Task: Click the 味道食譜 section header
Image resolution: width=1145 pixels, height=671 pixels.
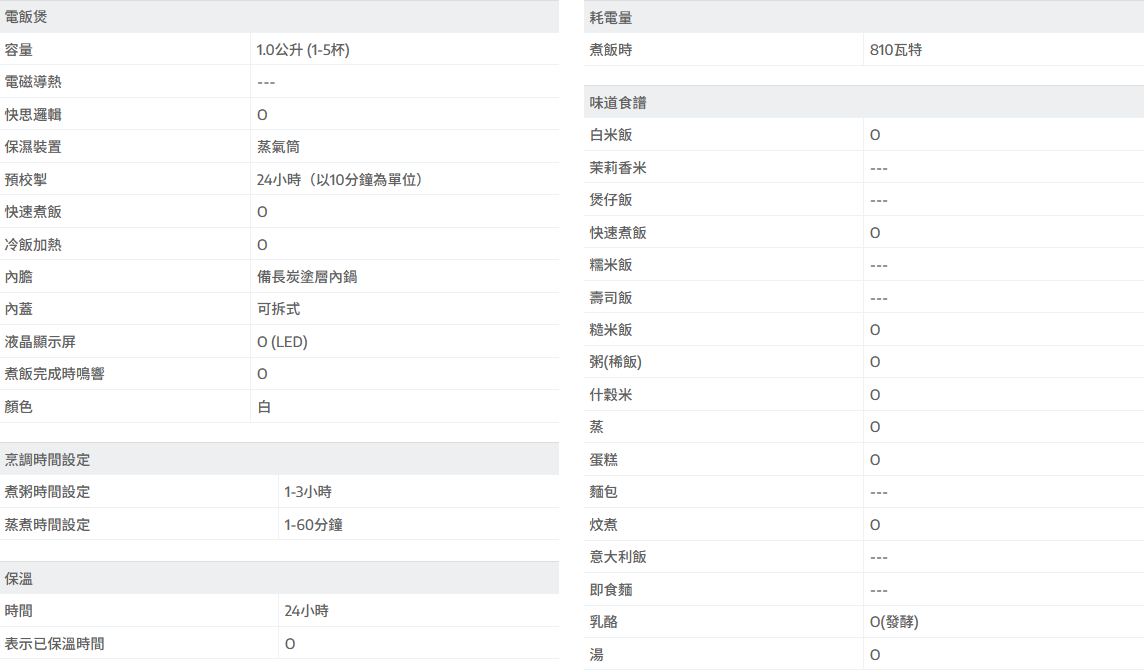Action: (x=618, y=103)
